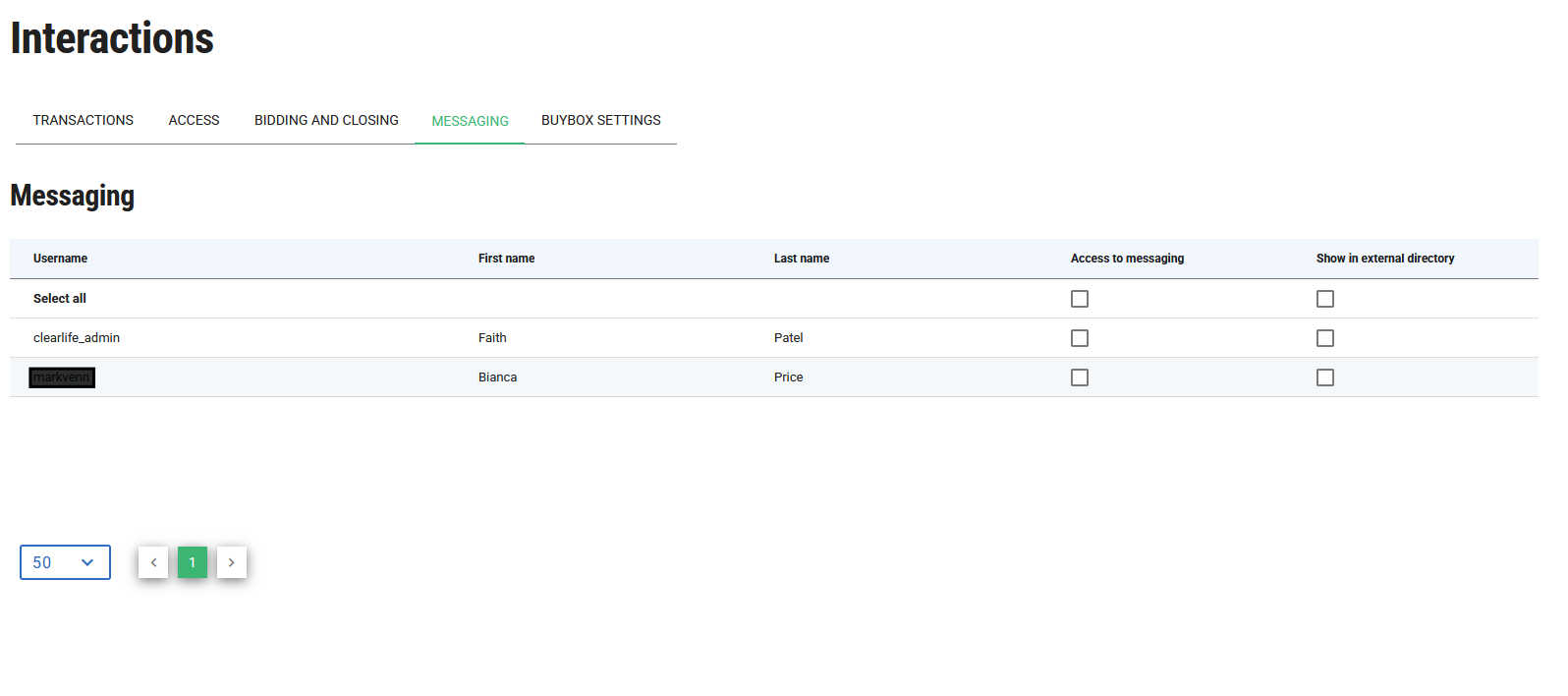This screenshot has height=696, width=1568.
Task: Open the 50 rows-per-page dropdown
Action: [x=65, y=562]
